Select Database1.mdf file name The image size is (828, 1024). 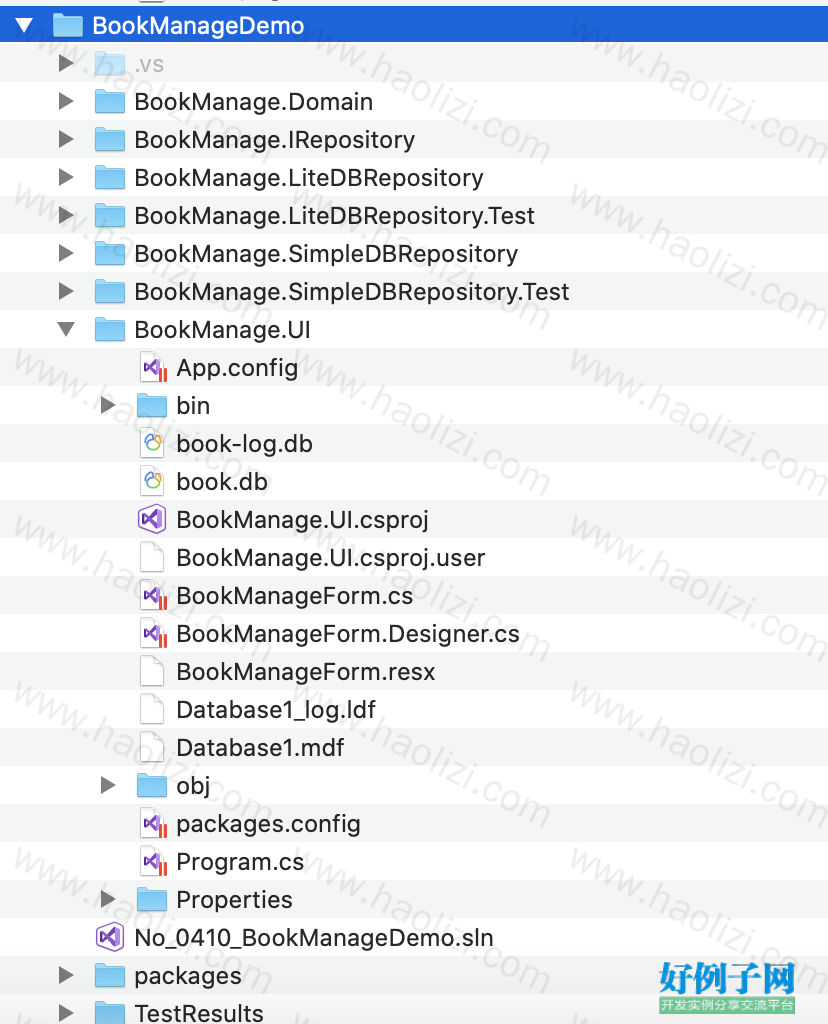[x=260, y=748]
